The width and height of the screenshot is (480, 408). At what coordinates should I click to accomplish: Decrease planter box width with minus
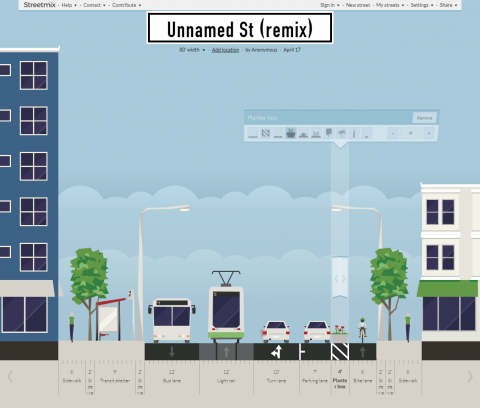393,133
